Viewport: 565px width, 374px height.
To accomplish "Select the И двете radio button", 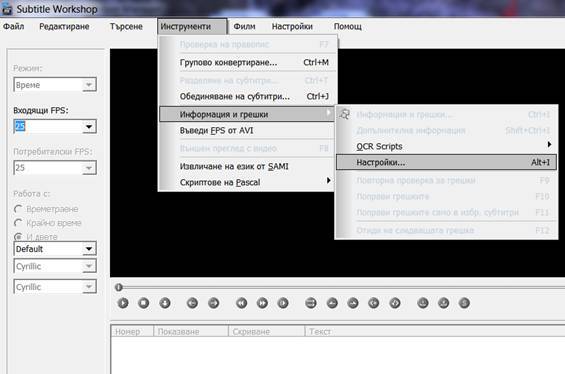I will [18, 237].
